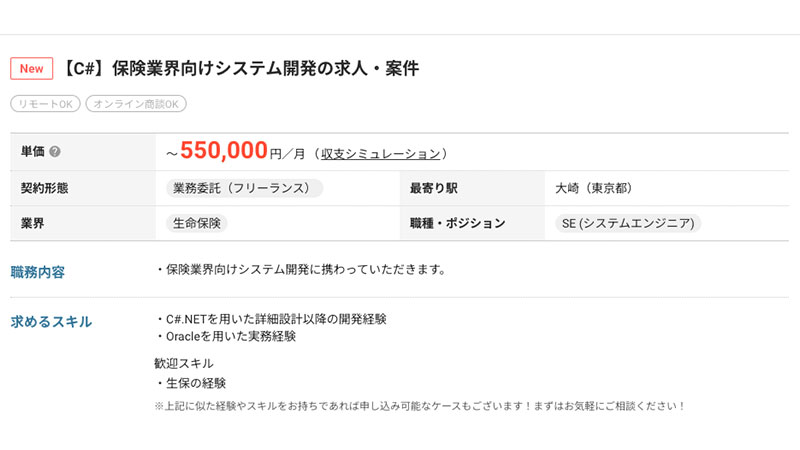Click the 業界 row label
The height and width of the screenshot is (450, 800).
click(x=33, y=223)
